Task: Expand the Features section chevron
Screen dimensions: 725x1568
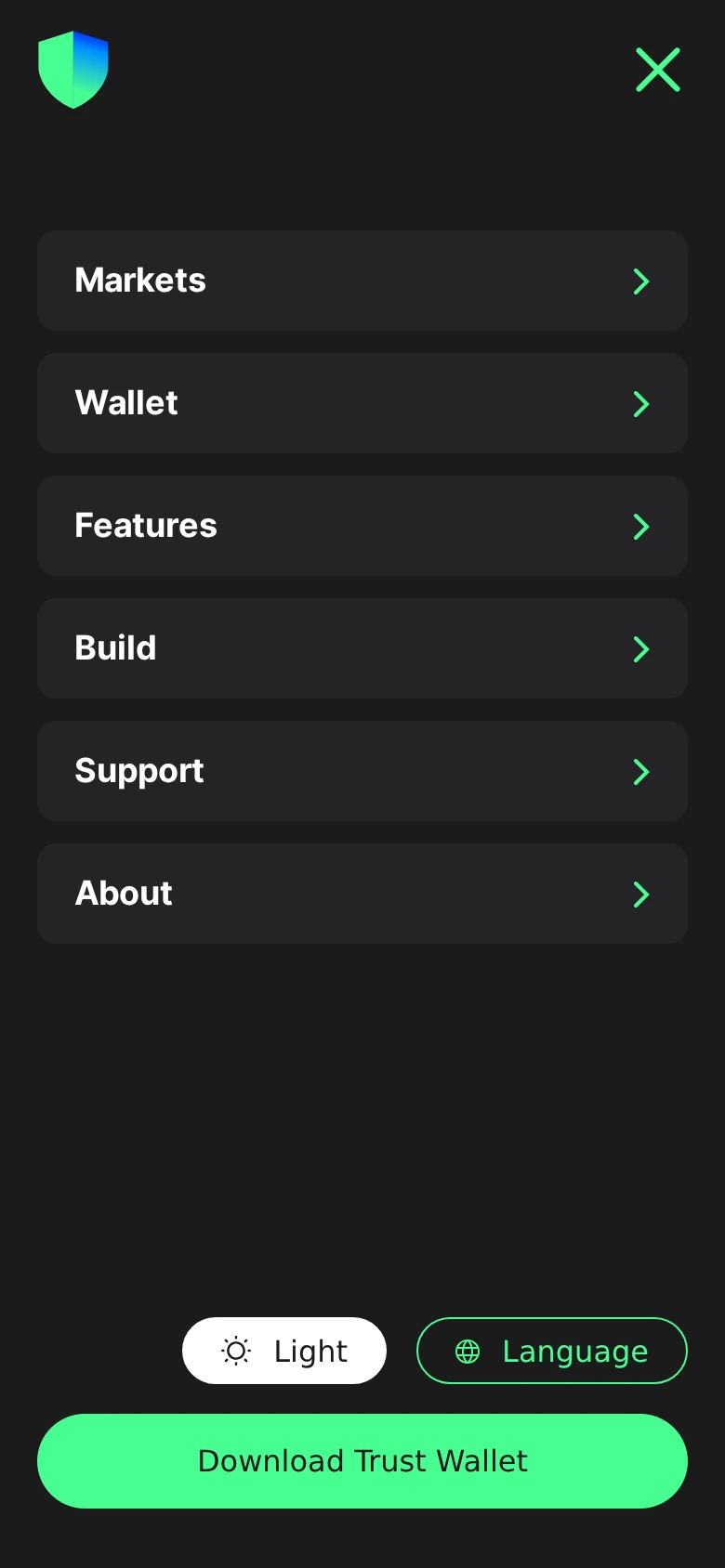Action: point(641,527)
